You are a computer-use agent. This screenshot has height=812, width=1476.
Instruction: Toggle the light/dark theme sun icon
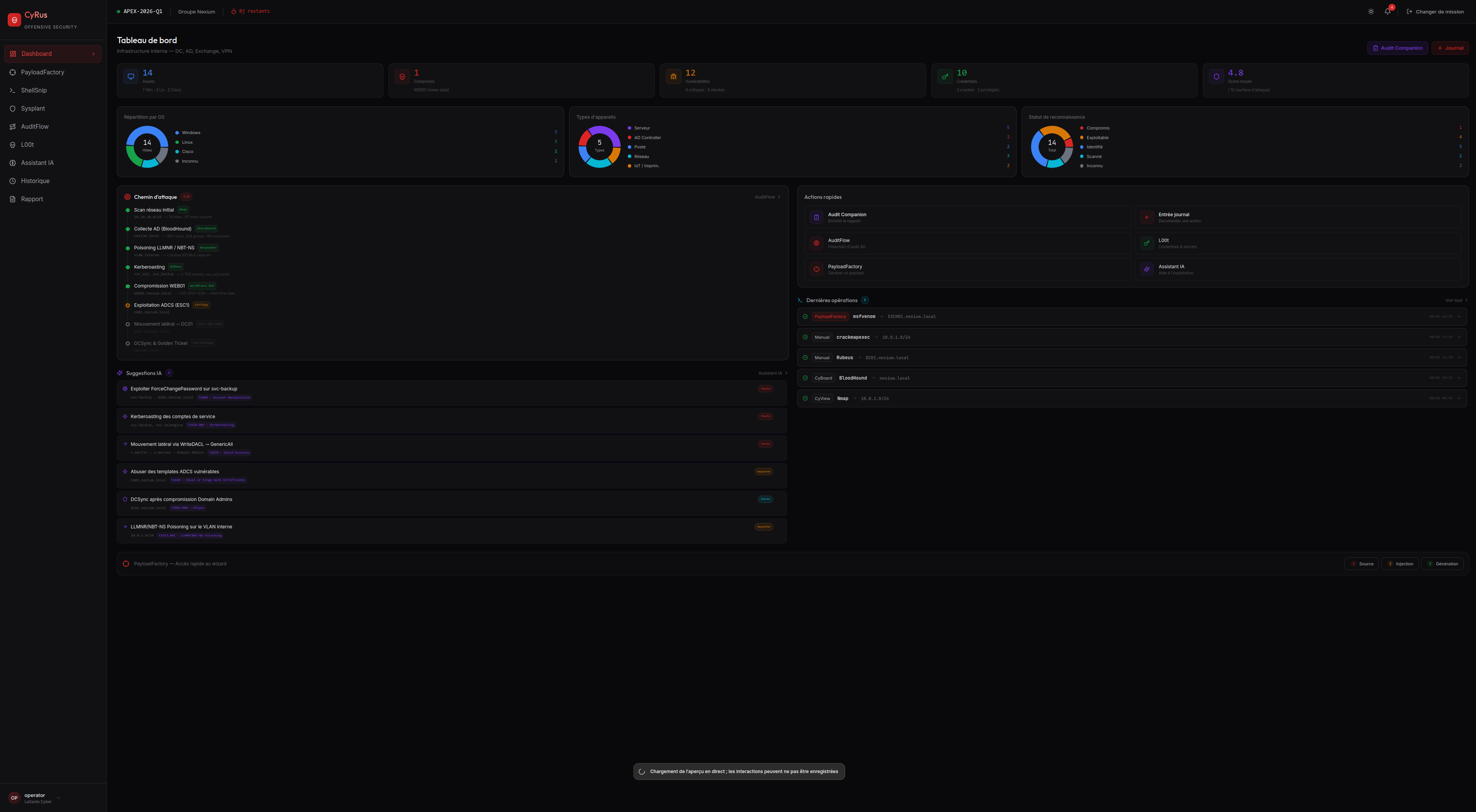[1370, 12]
